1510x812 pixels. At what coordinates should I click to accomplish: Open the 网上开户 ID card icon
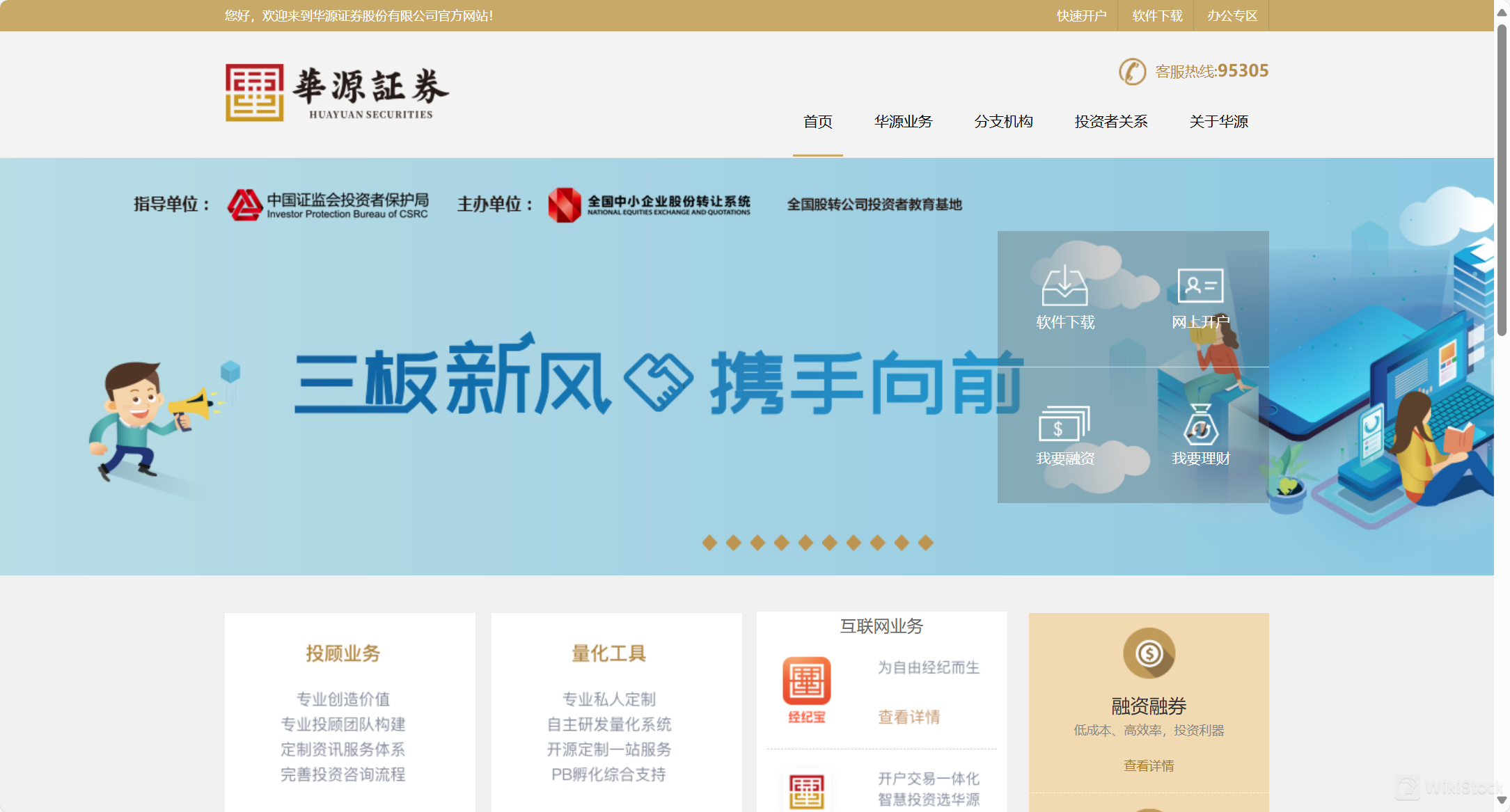click(1200, 285)
